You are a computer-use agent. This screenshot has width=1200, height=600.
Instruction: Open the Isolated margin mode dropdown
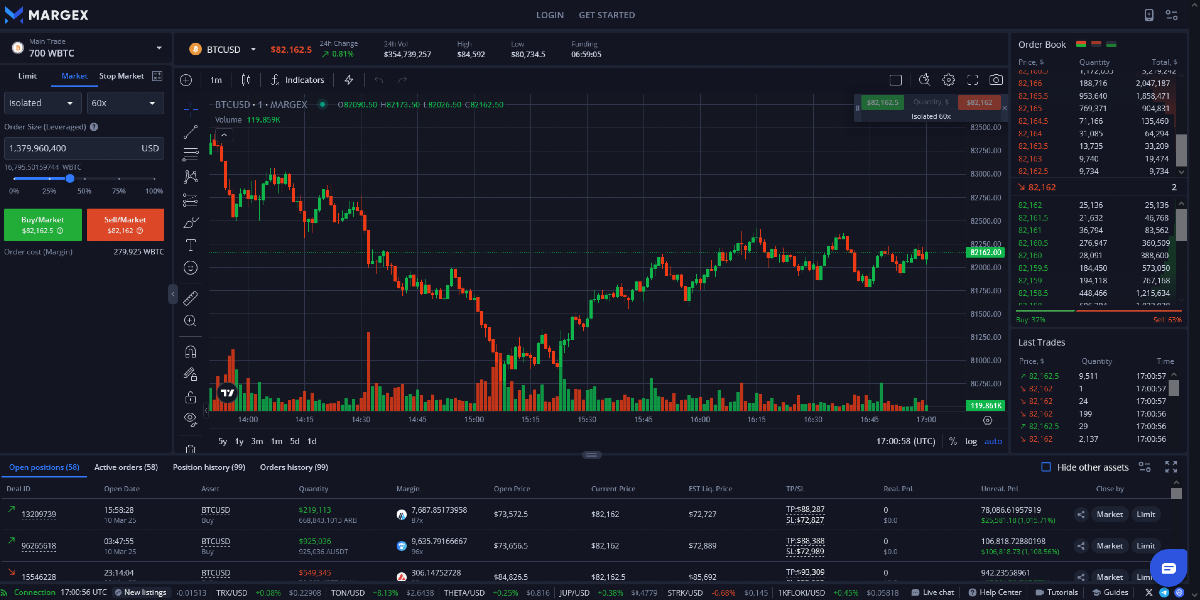pyautogui.click(x=42, y=103)
